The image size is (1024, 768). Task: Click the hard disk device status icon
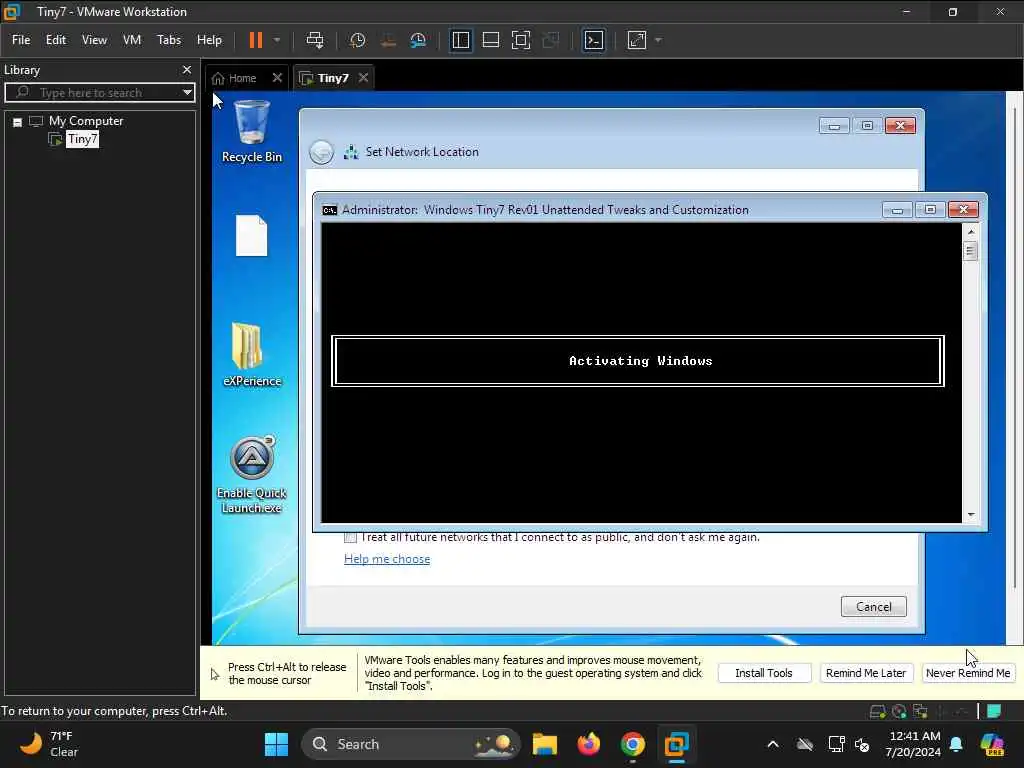tap(878, 711)
